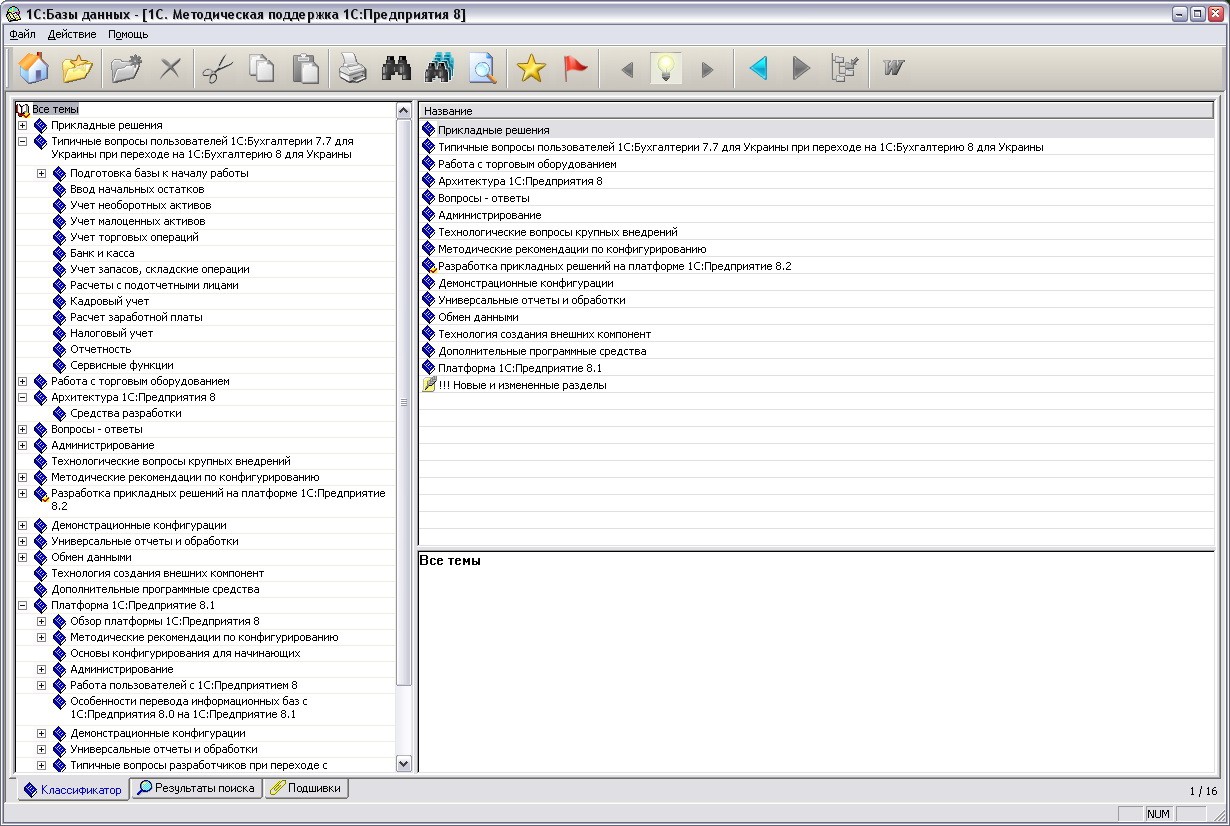Click the book icon beside 'Банк и касса'
The width and height of the screenshot is (1230, 826).
point(59,253)
